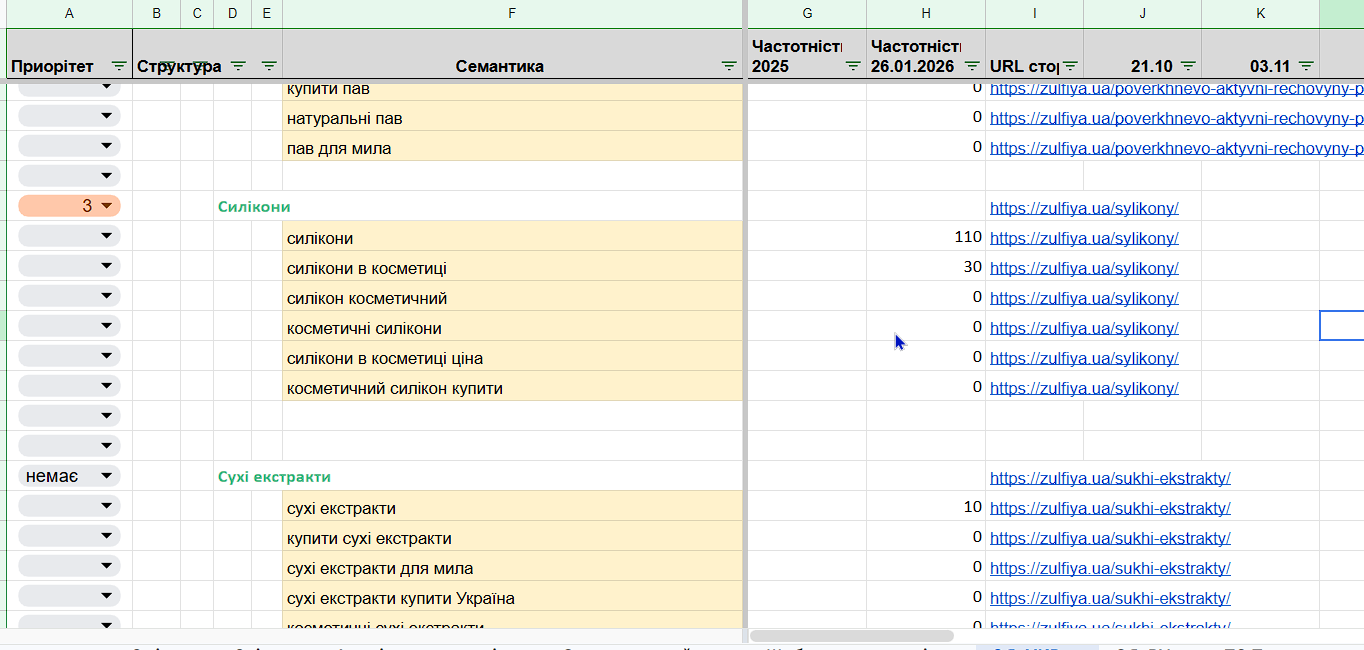Open the 03.11 column filter
Viewport: 1364px width, 650px height.
[1306, 66]
